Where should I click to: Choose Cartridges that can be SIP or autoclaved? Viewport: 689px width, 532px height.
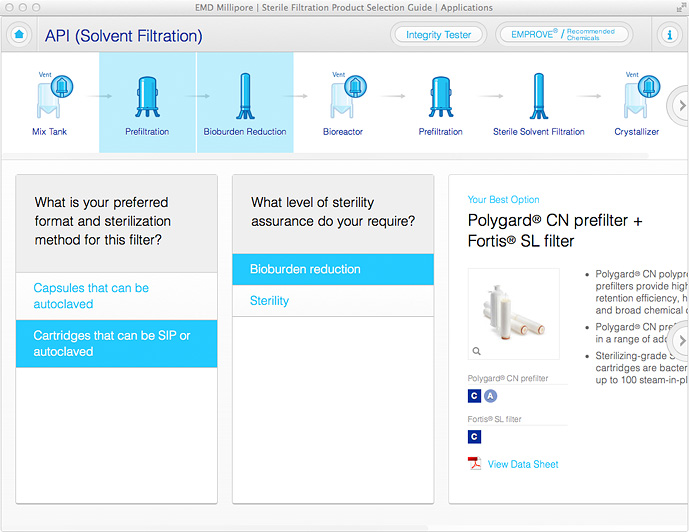[x=116, y=344]
